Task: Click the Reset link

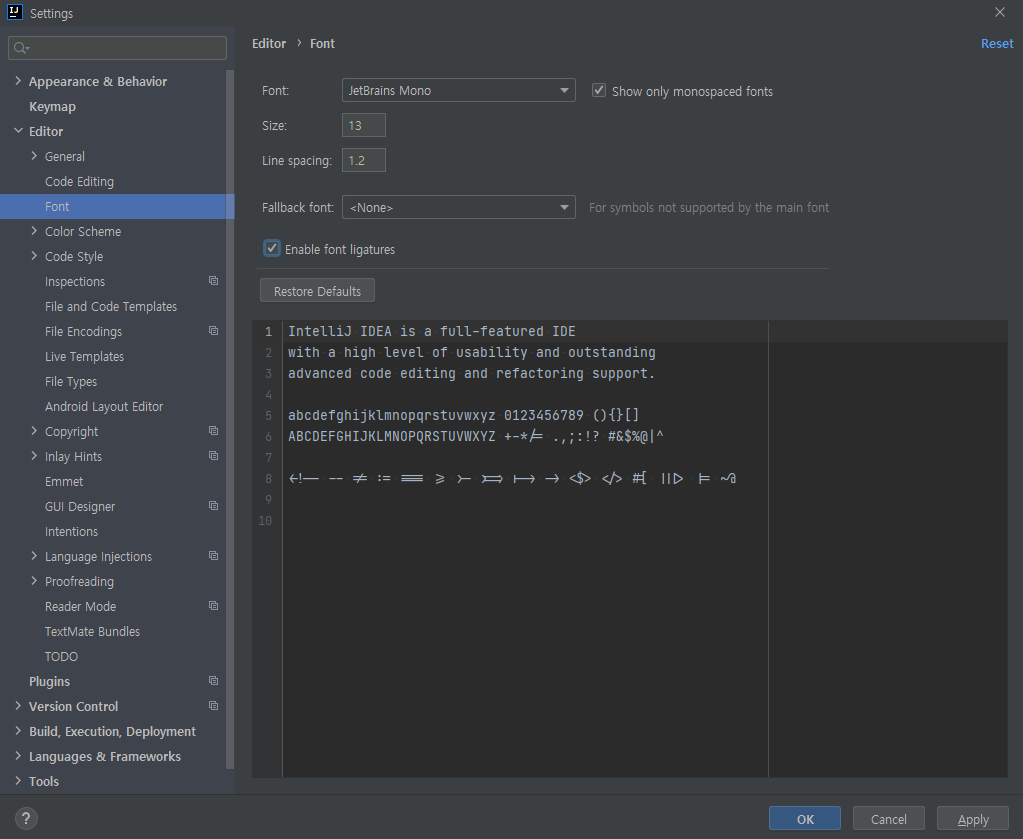Action: pyautogui.click(x=997, y=43)
